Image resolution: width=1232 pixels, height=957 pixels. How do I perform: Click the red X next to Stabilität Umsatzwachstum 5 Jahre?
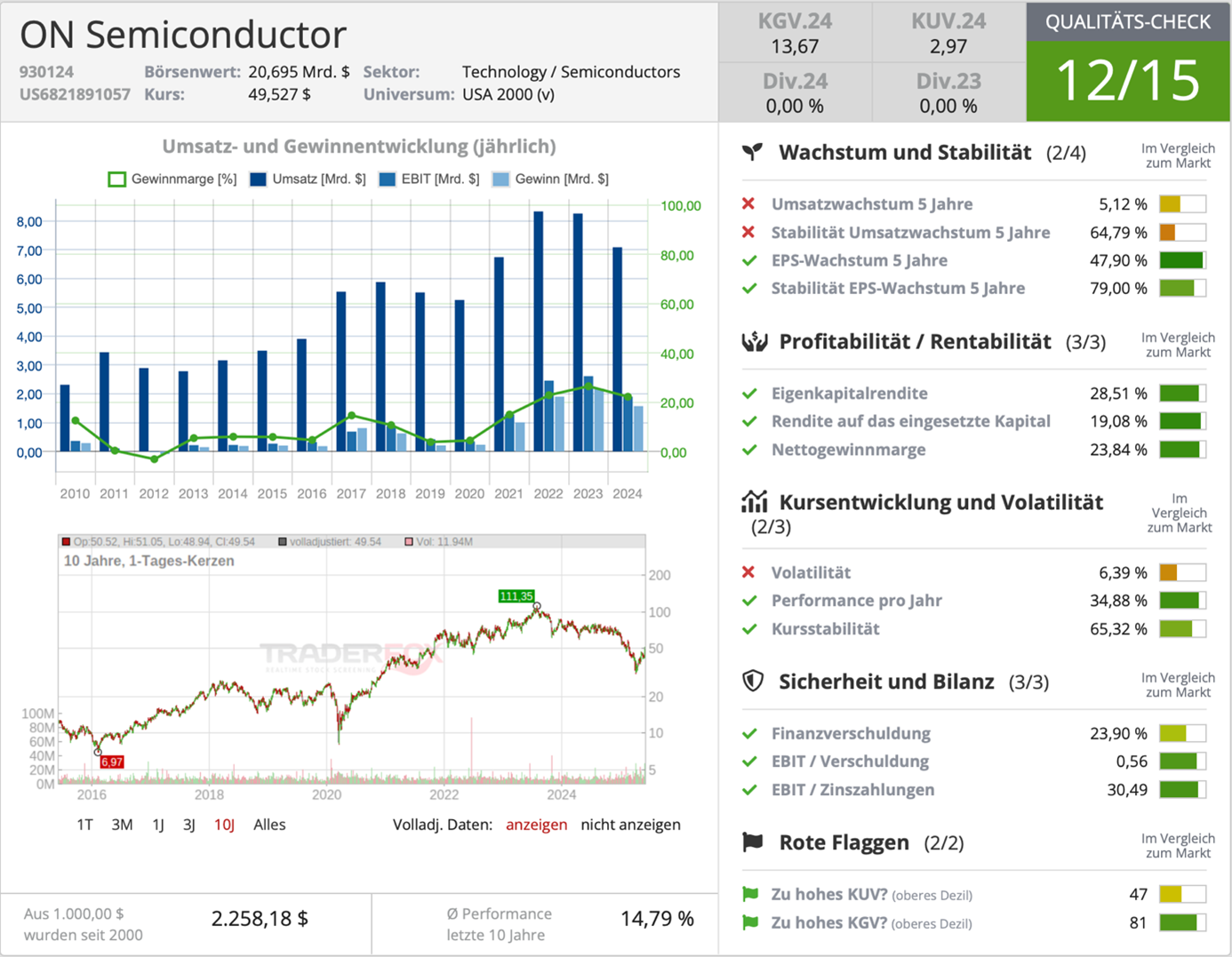[x=748, y=232]
